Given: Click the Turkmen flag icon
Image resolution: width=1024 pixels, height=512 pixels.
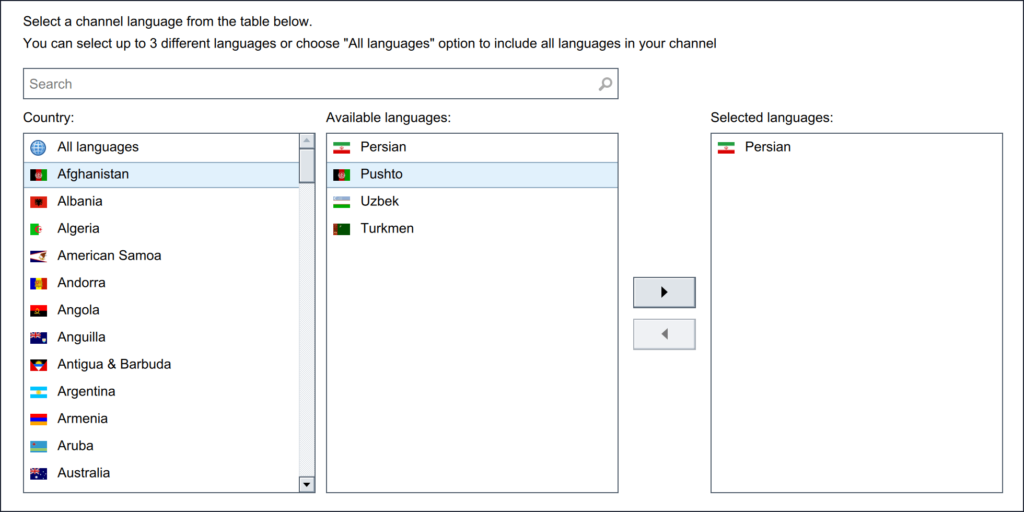Looking at the screenshot, I should pos(342,228).
